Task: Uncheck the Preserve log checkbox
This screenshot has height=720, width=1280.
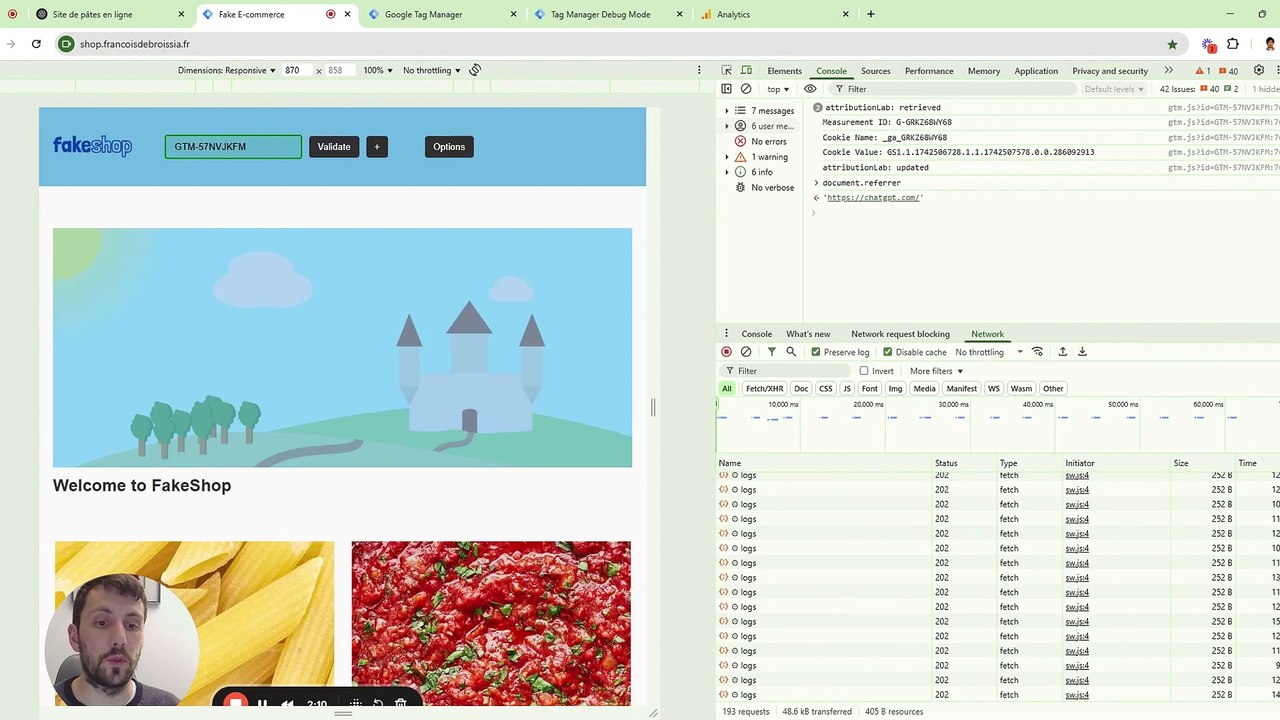Action: click(816, 352)
